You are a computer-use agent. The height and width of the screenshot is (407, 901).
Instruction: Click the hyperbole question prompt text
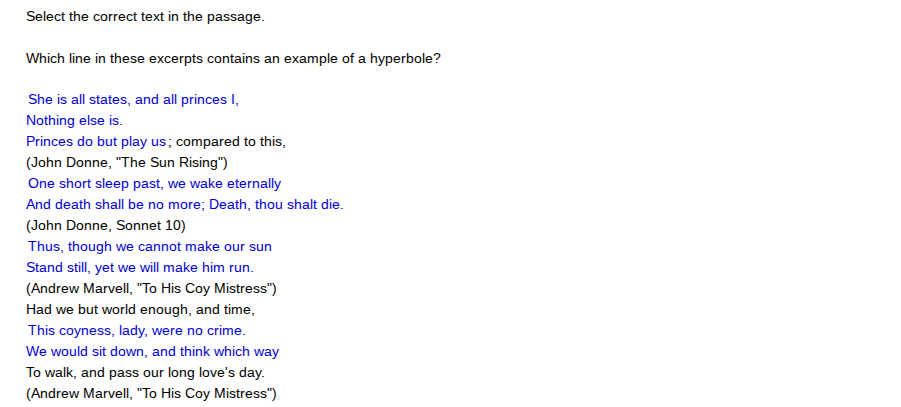coord(233,59)
